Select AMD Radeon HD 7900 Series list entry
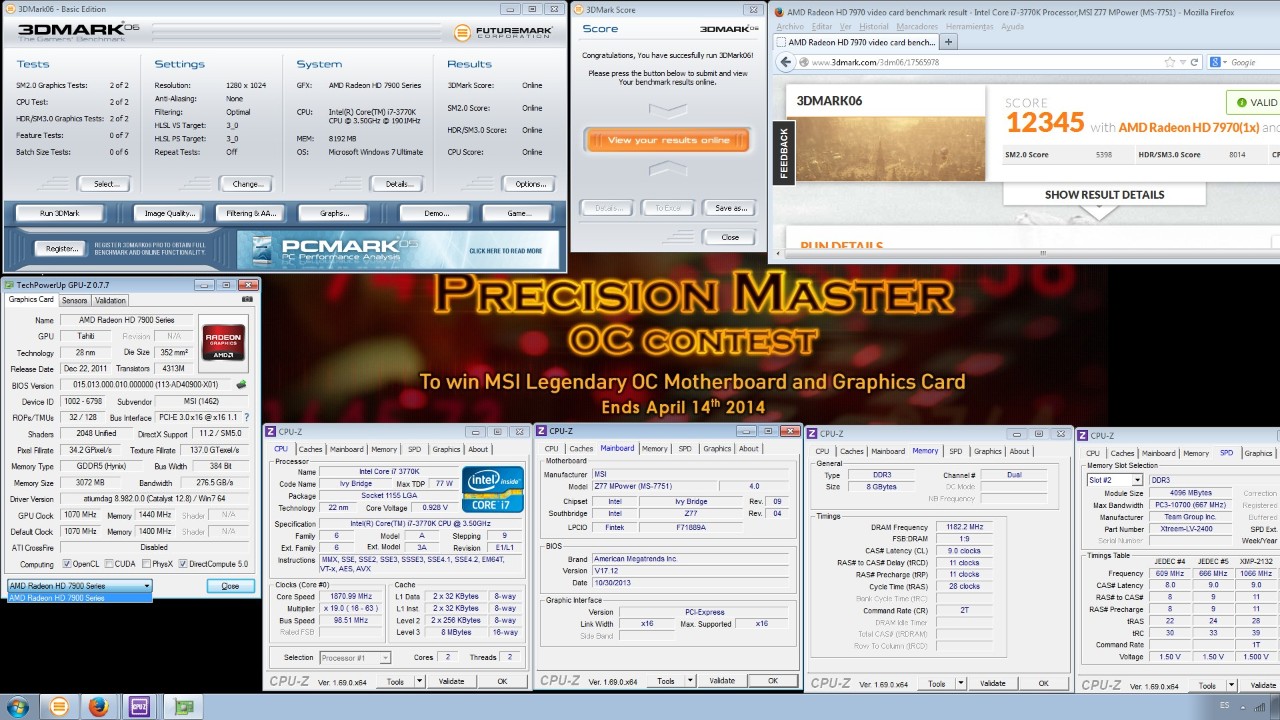Image resolution: width=1280 pixels, height=720 pixels. [79, 598]
